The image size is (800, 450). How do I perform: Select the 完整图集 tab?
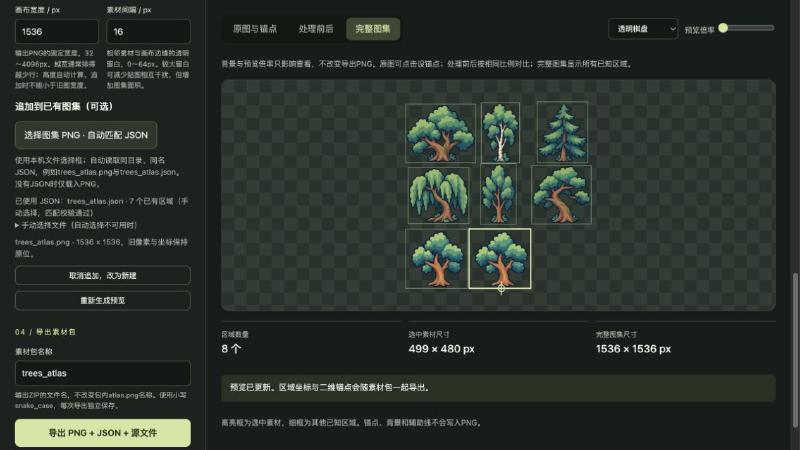pos(373,29)
